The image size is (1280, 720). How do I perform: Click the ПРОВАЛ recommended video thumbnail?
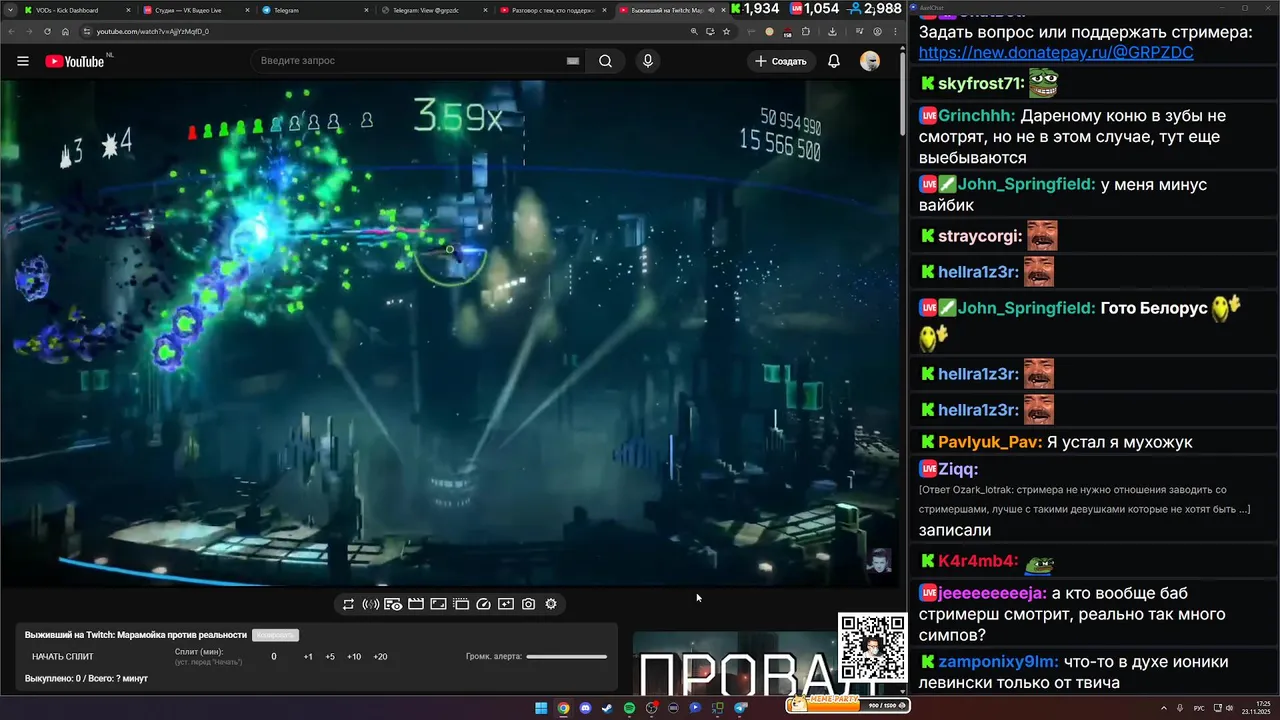[x=740, y=663]
